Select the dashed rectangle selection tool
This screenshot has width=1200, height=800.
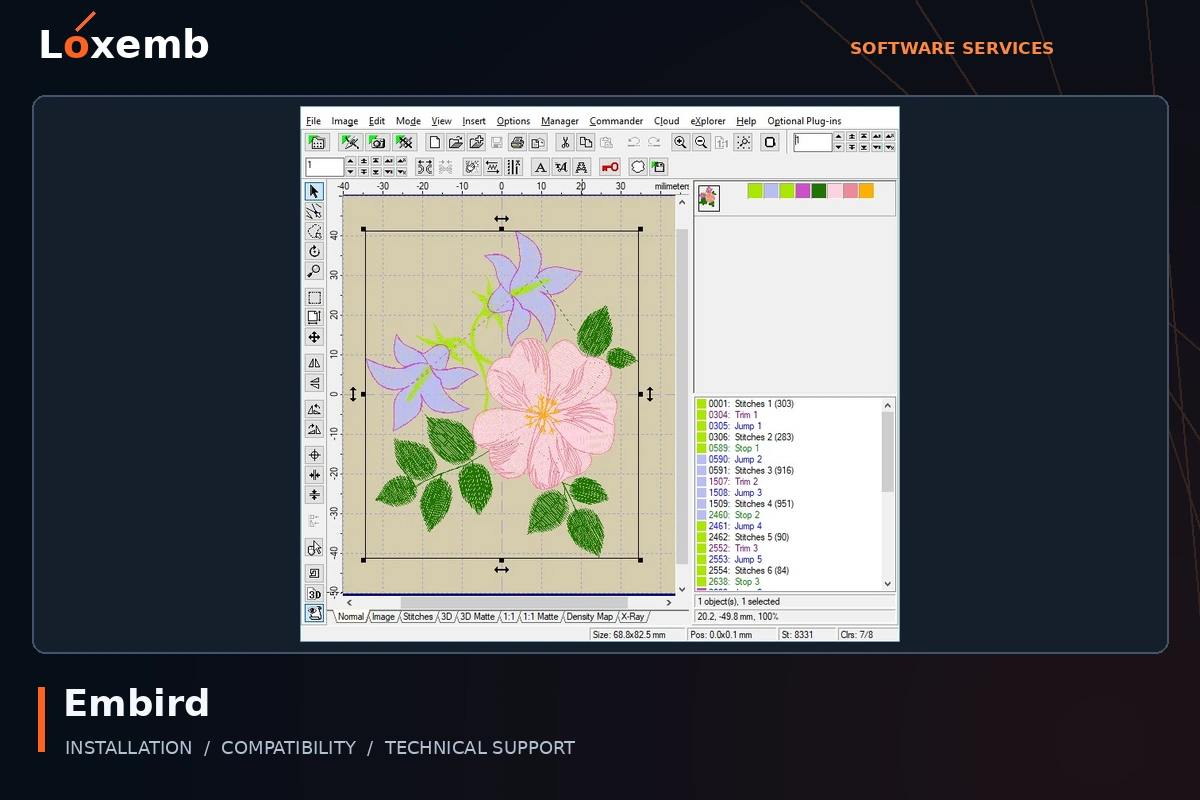tap(314, 298)
